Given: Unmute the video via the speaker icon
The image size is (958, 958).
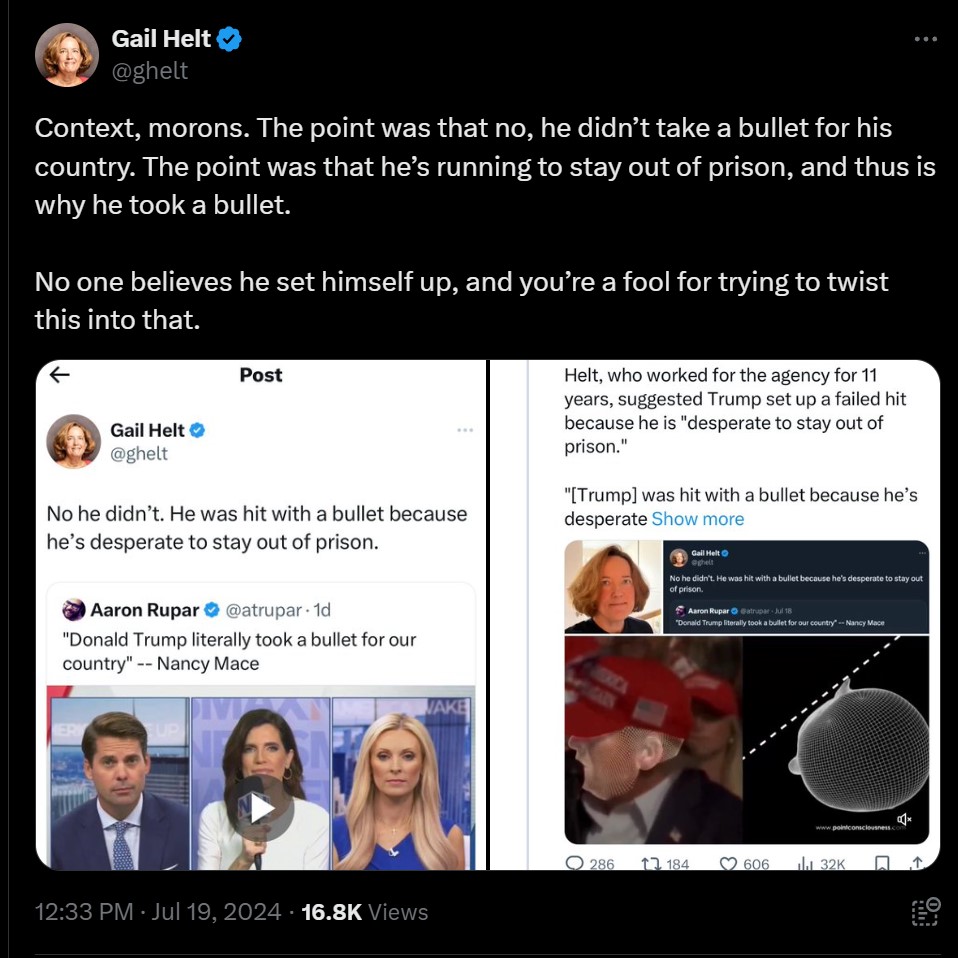Looking at the screenshot, I should (x=904, y=819).
